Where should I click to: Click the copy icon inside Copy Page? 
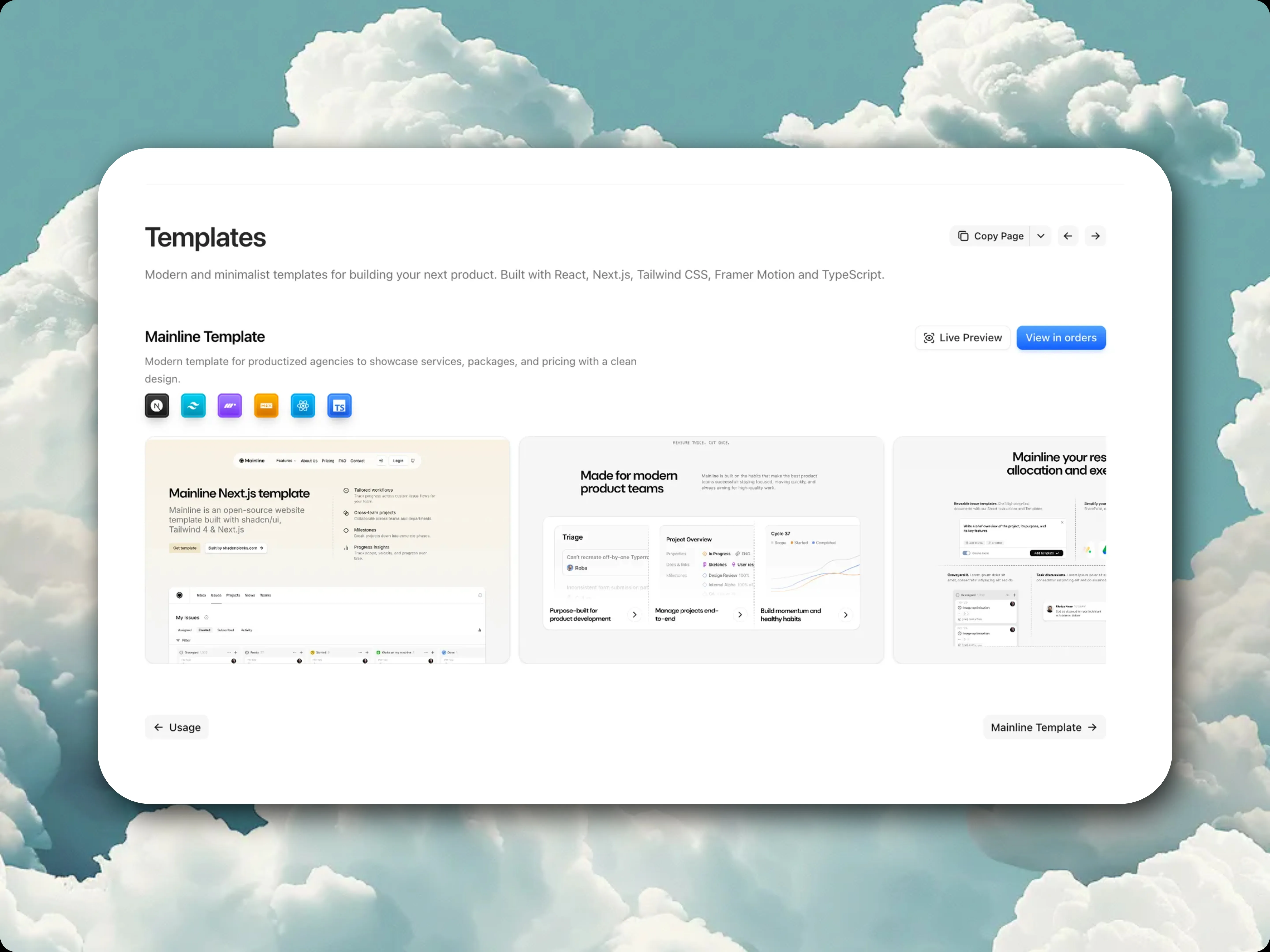[x=963, y=236]
